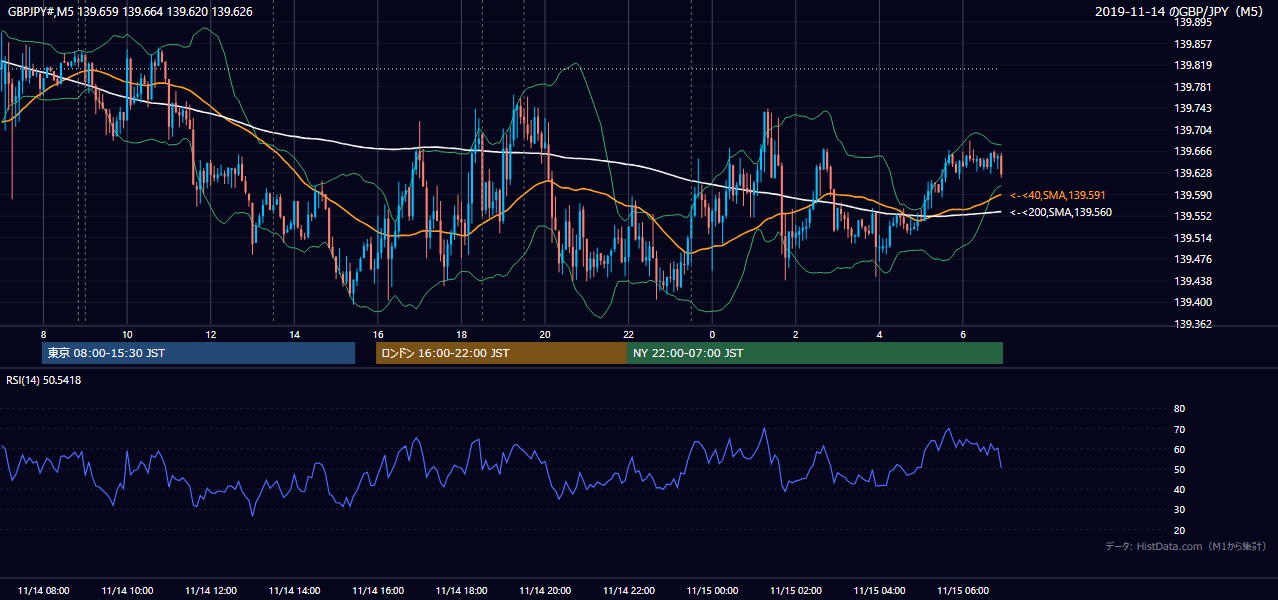The height and width of the screenshot is (600, 1278).
Task: Click the 139.857 price axis label
Action: 1193,44
